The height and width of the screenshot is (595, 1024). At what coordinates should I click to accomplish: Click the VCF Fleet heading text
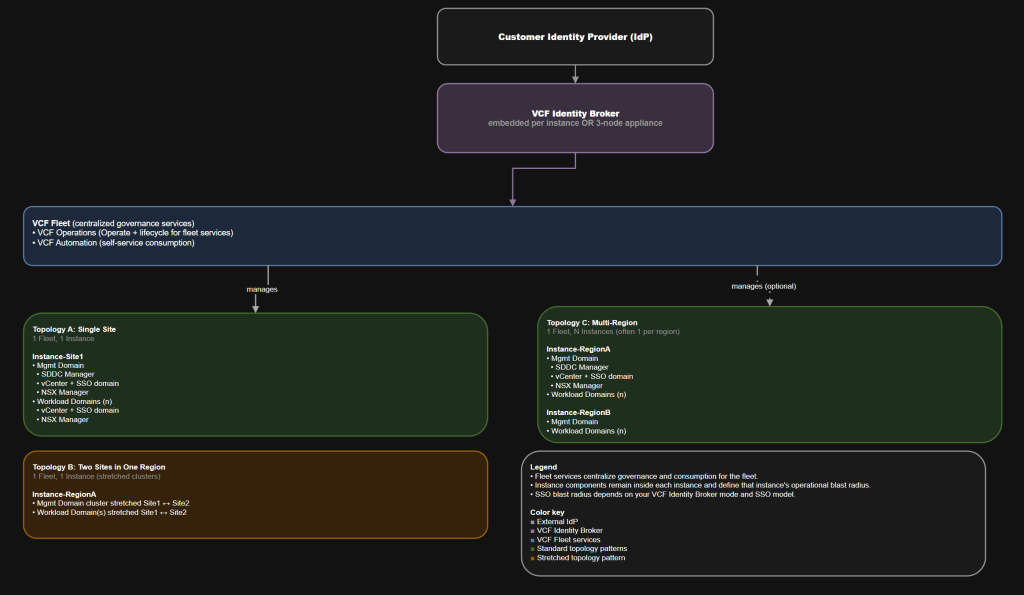coord(51,222)
